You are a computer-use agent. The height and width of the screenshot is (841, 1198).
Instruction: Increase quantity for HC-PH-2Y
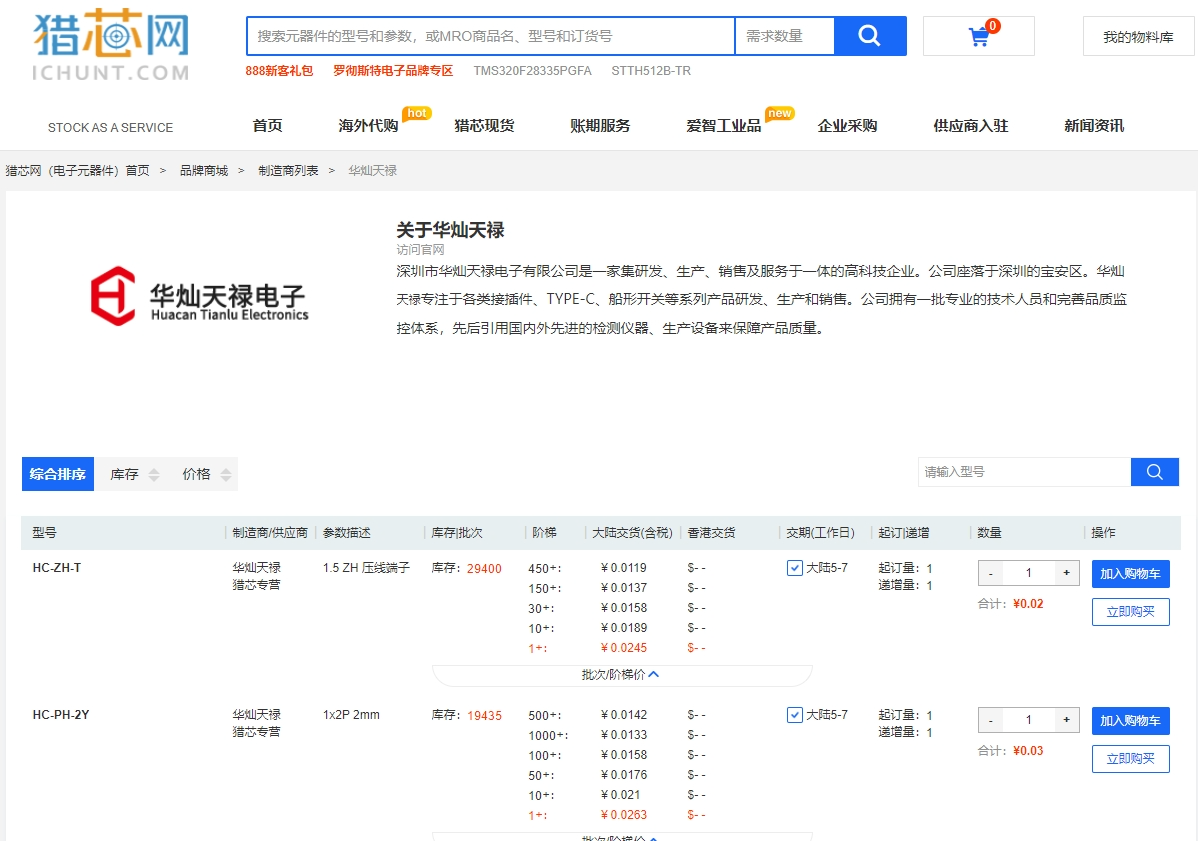click(1067, 720)
